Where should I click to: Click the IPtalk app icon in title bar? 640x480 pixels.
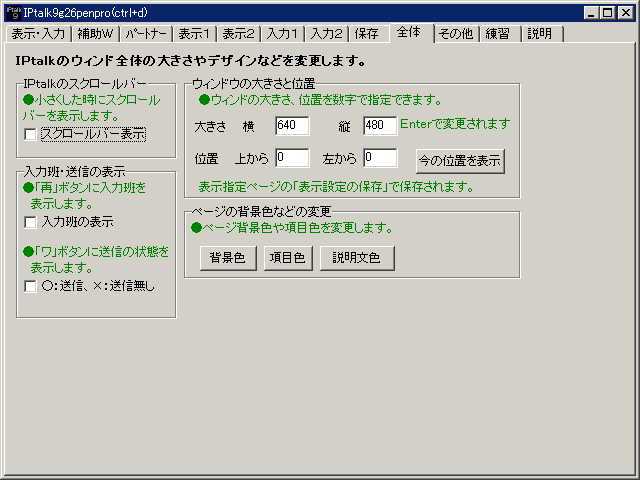[x=13, y=13]
